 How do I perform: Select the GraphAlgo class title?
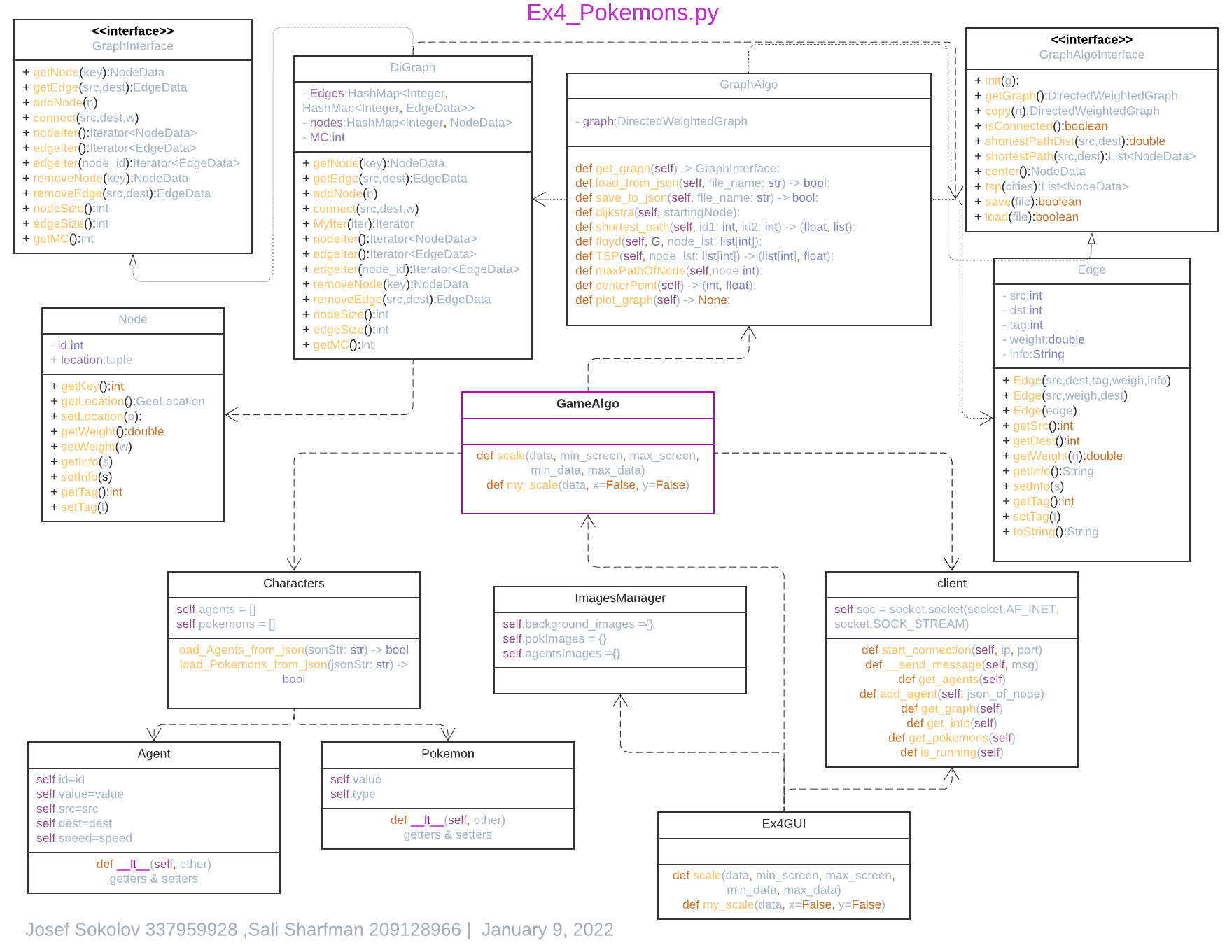pyautogui.click(x=748, y=85)
